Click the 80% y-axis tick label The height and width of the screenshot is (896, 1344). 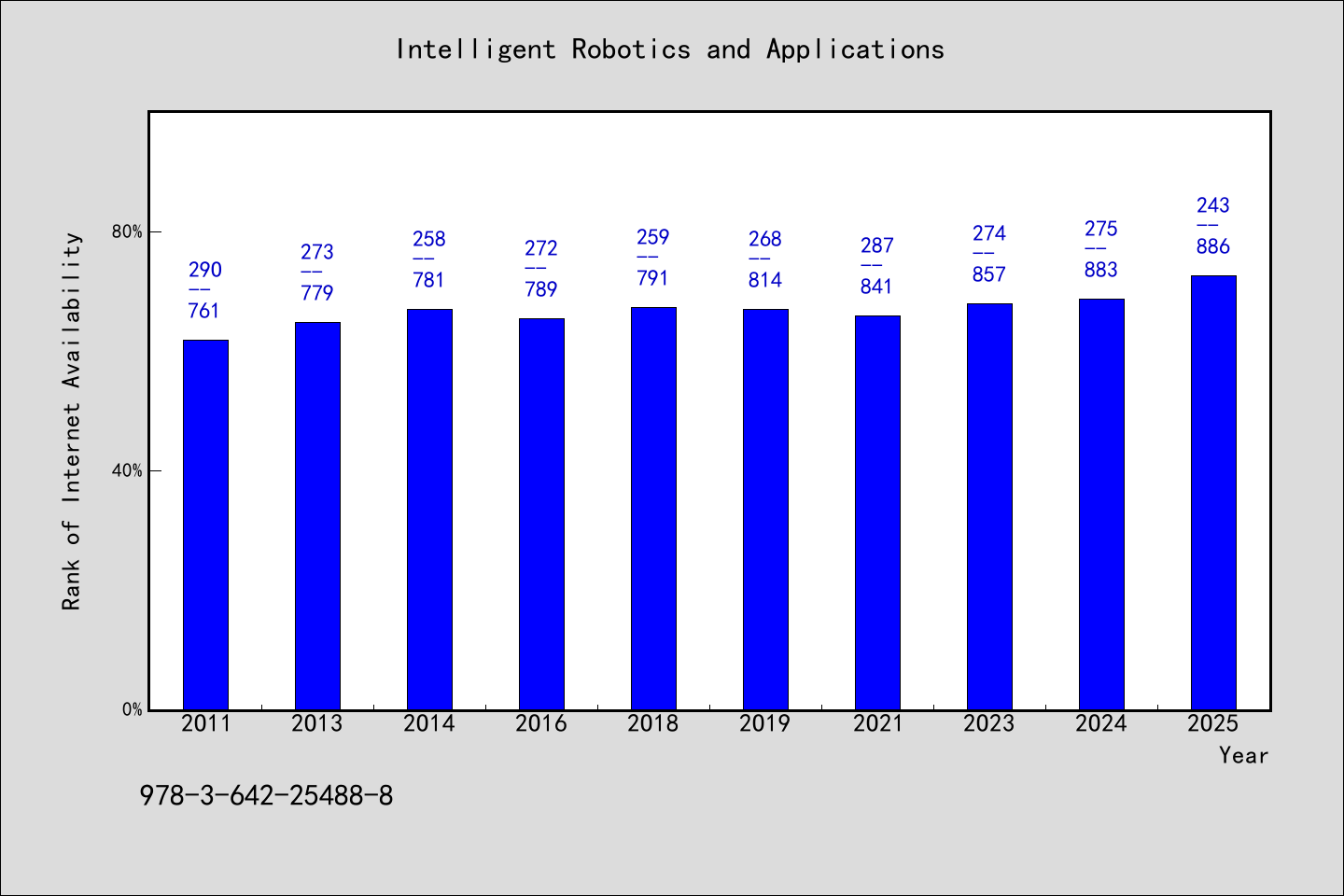click(x=127, y=231)
